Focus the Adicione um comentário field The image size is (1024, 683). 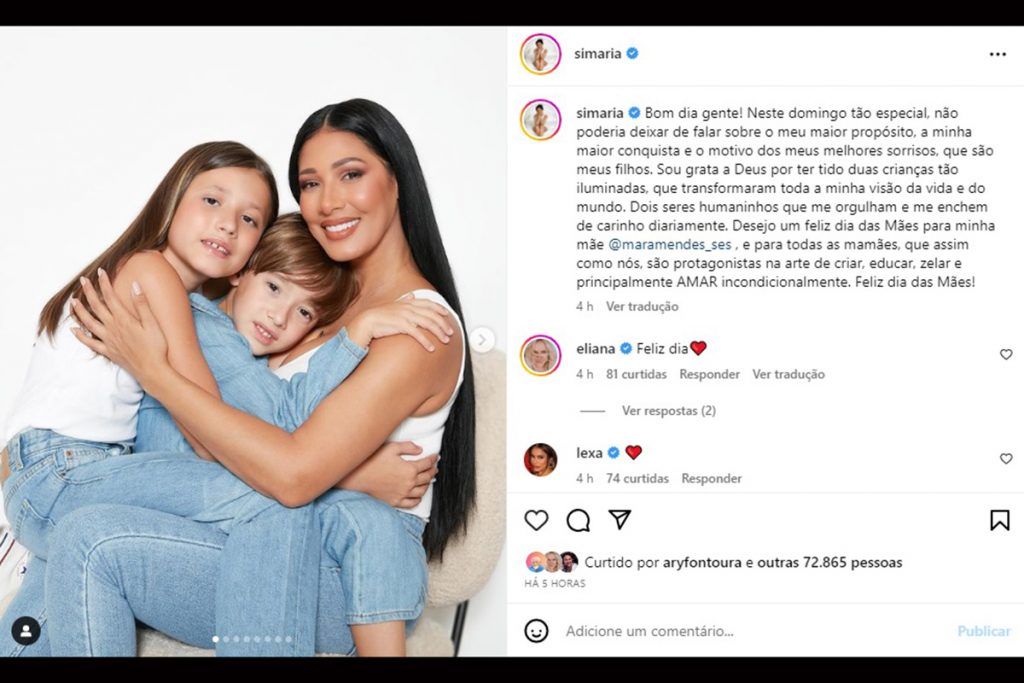(751, 631)
